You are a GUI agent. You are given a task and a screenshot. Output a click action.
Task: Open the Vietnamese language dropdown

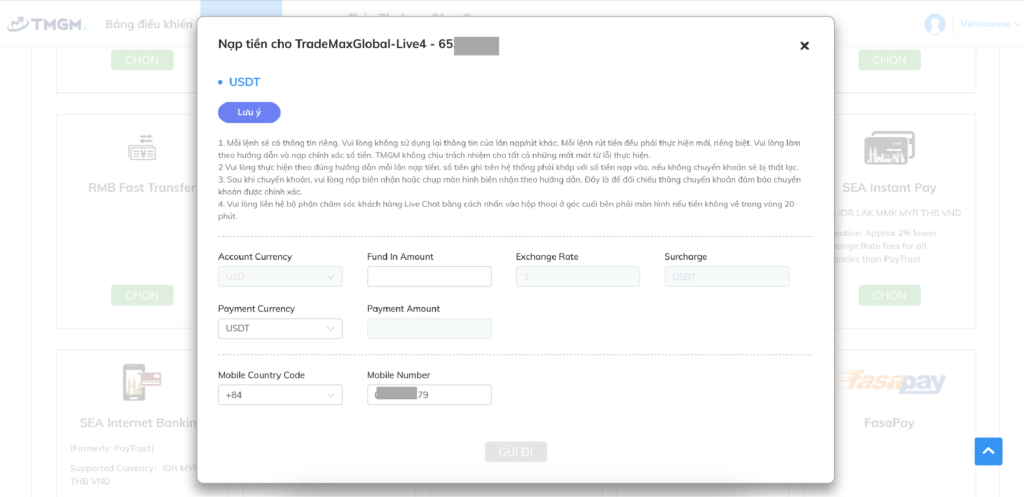point(990,24)
